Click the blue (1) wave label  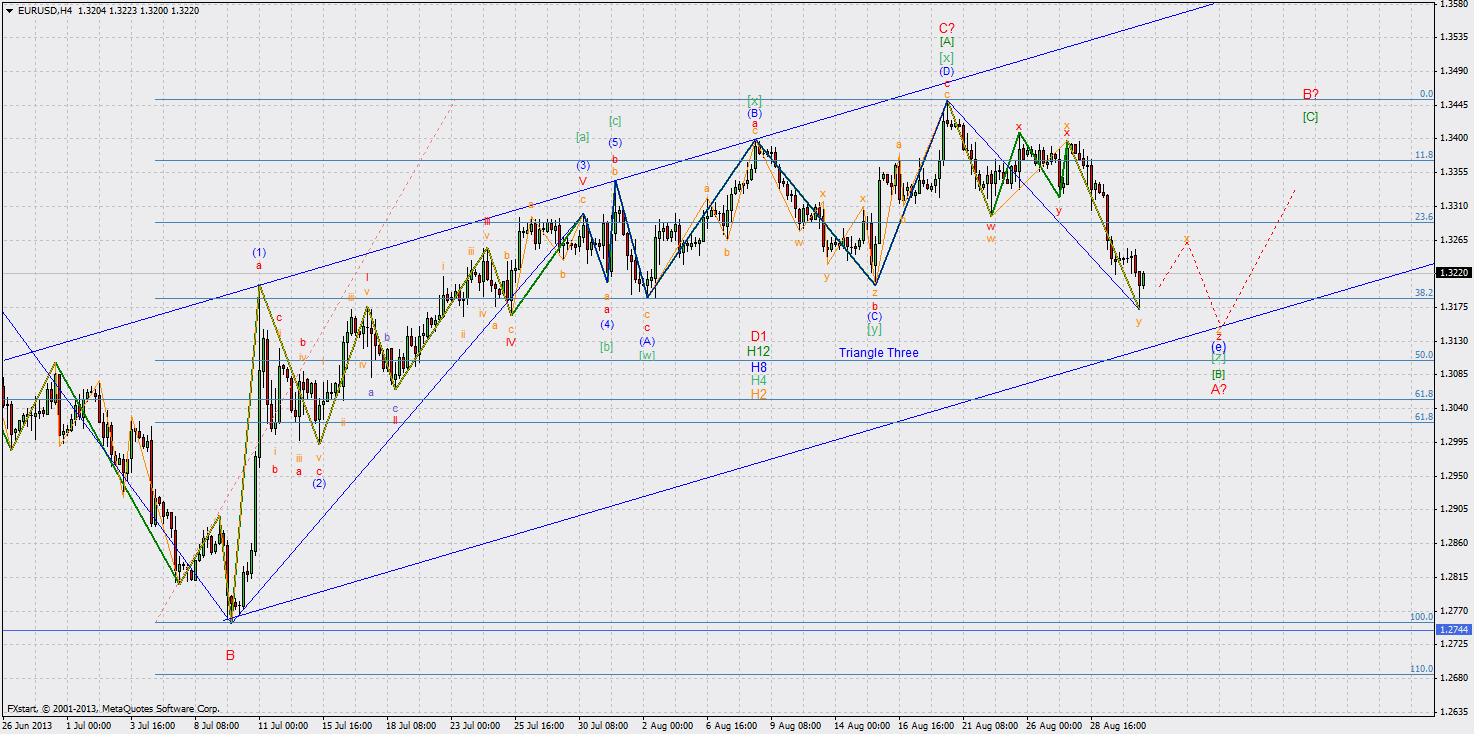pos(259,252)
